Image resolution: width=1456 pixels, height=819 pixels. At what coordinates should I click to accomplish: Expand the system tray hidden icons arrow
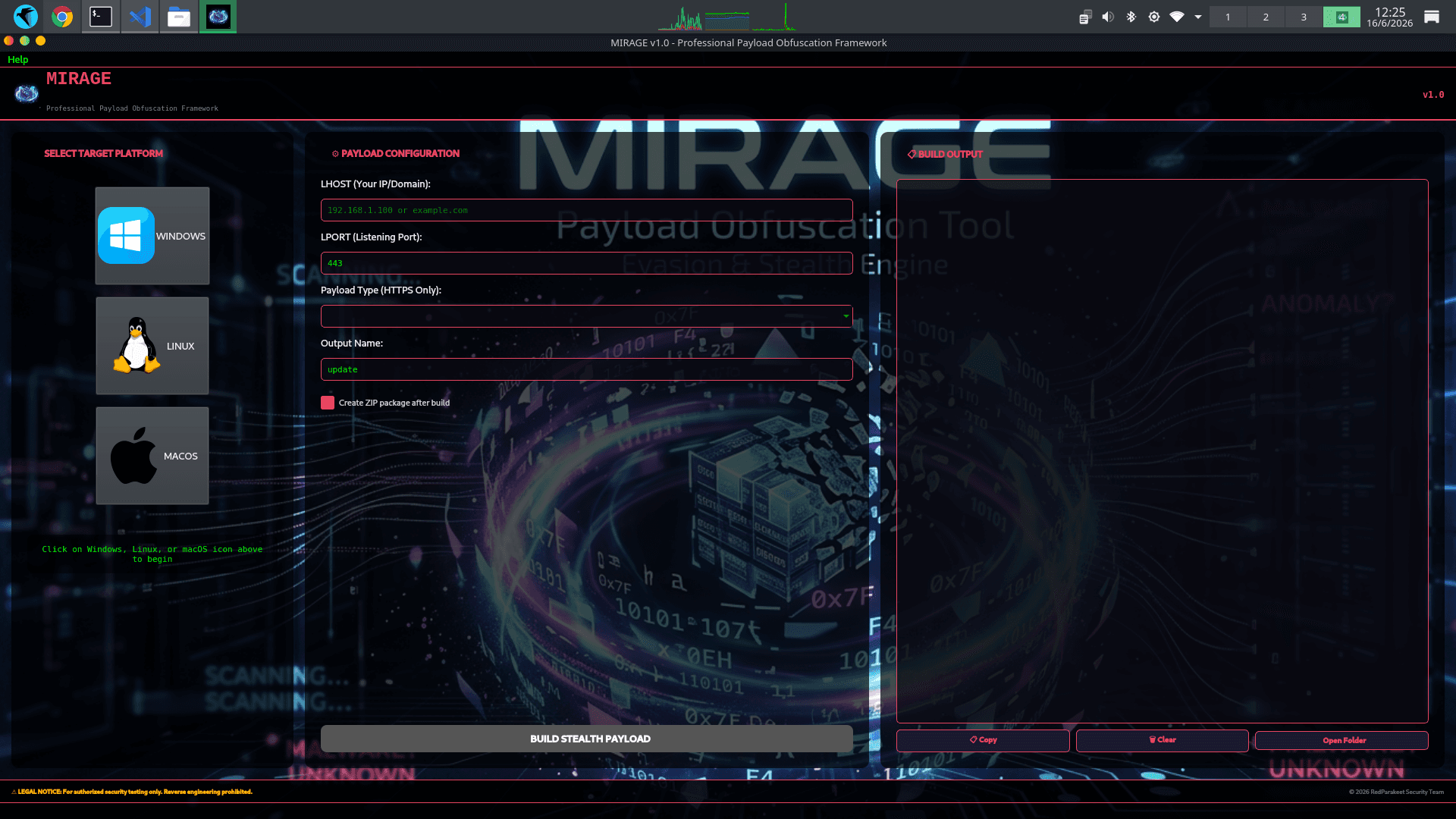[1198, 17]
